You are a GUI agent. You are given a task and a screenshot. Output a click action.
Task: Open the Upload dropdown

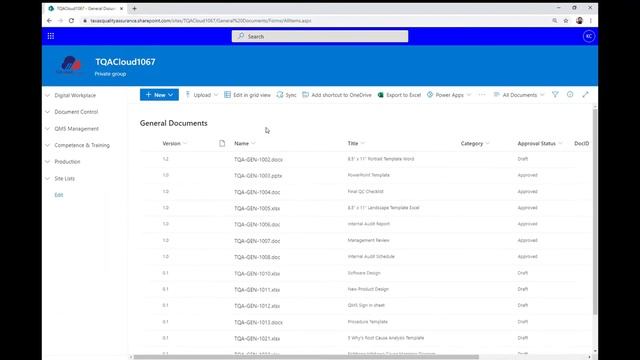[202, 95]
